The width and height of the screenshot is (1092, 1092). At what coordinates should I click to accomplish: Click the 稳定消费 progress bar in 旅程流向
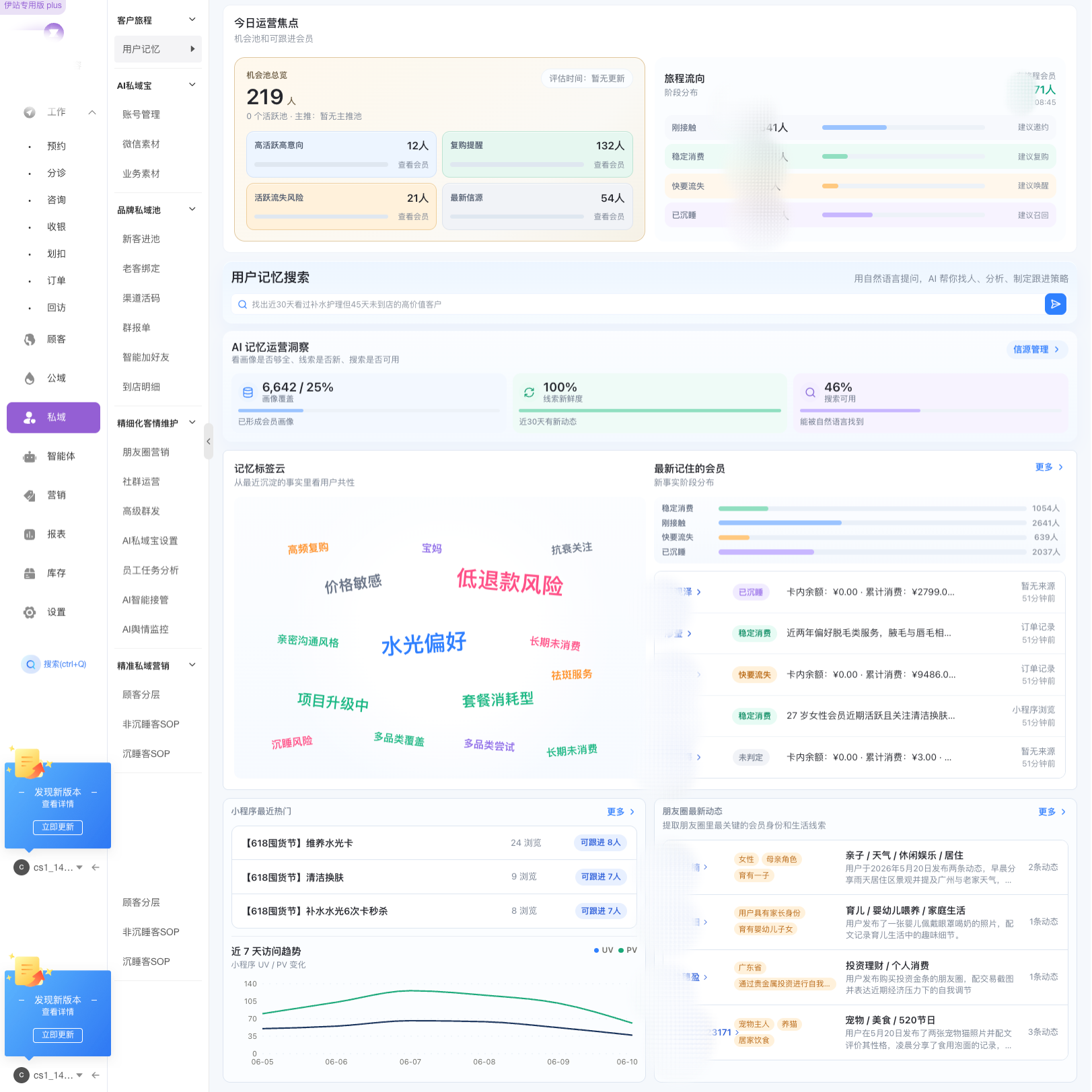click(x=903, y=157)
